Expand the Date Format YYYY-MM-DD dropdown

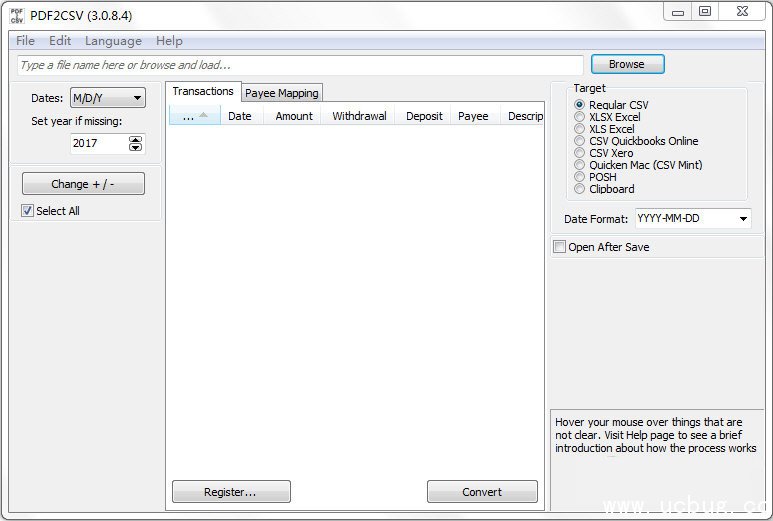[x=692, y=219]
